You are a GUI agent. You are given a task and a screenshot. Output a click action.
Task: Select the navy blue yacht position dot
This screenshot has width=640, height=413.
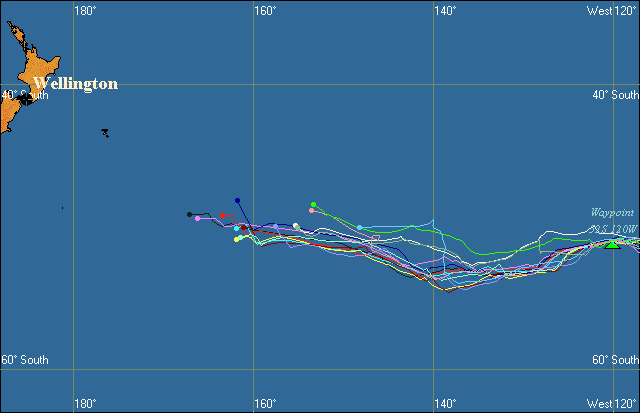(238, 200)
